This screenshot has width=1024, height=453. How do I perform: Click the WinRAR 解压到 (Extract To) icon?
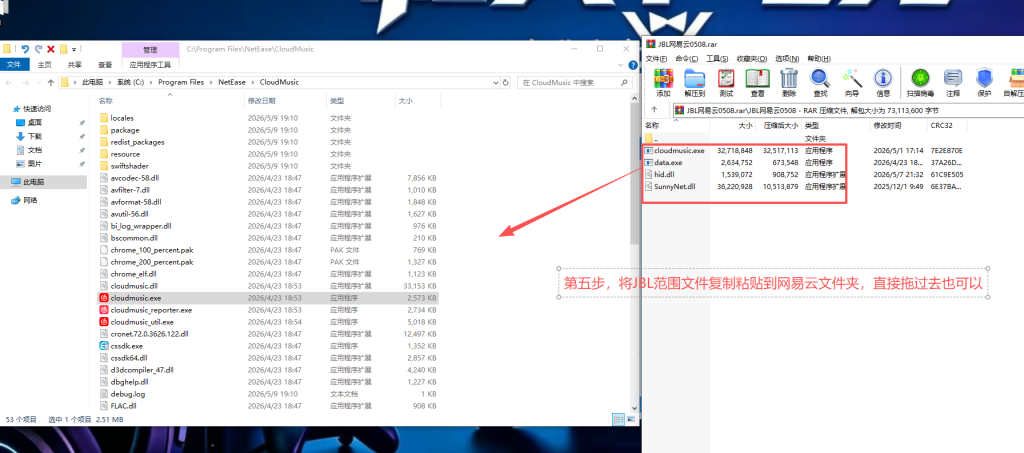[694, 83]
